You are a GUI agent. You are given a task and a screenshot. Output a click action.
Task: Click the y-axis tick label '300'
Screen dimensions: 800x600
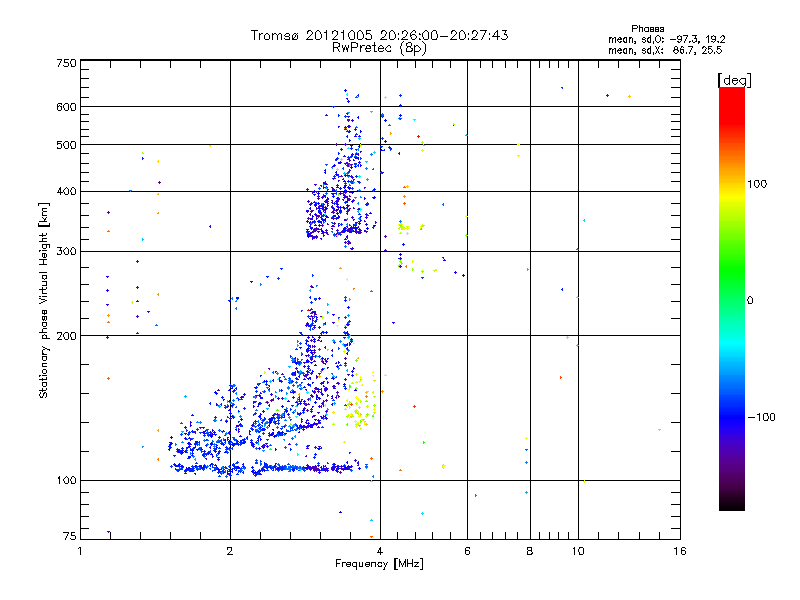[x=66, y=252]
